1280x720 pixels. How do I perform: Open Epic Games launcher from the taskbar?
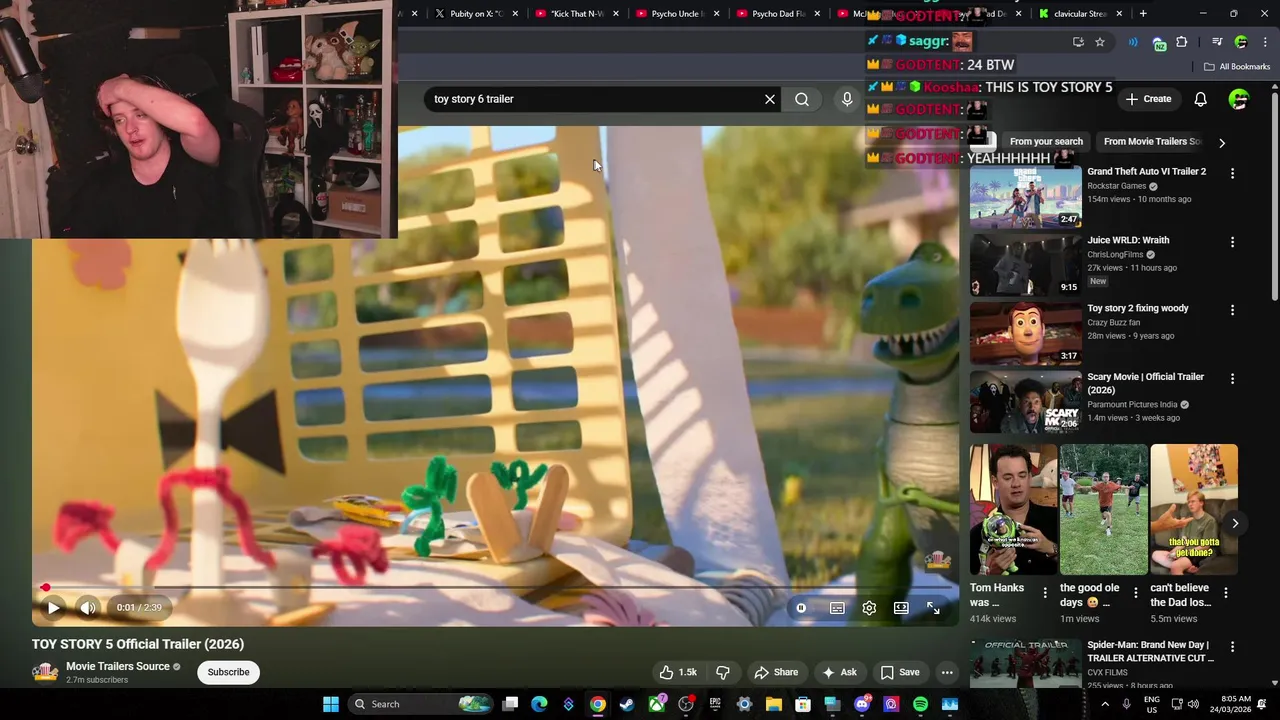point(715,704)
